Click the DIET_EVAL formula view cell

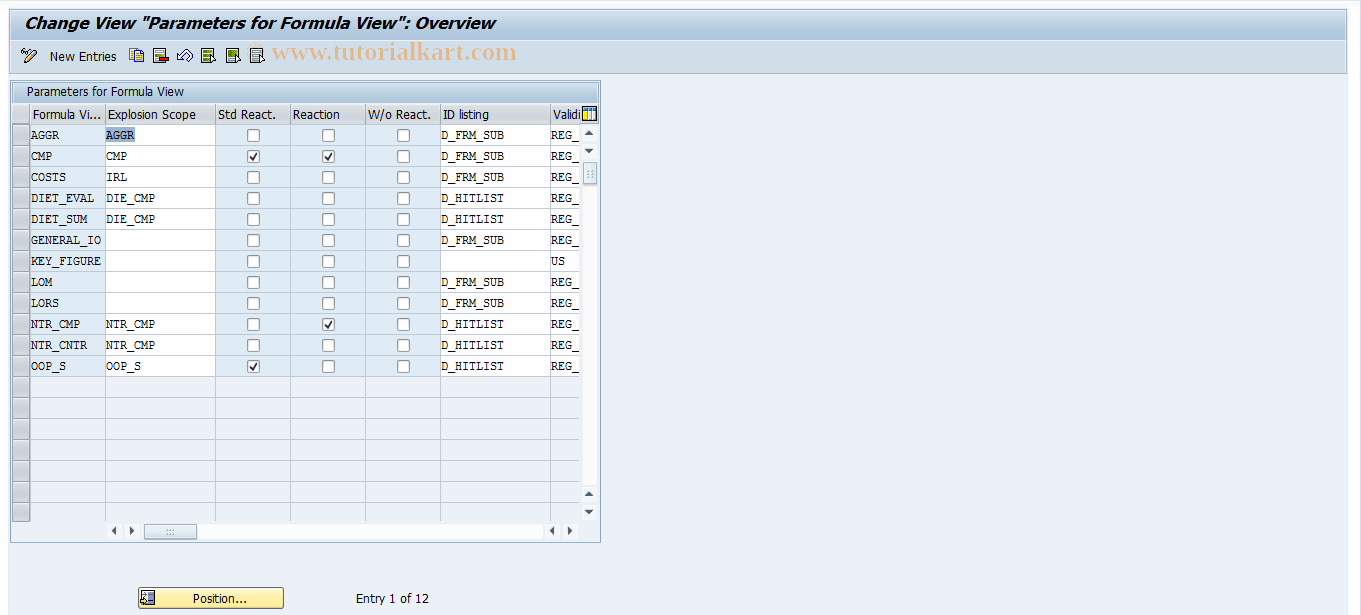click(67, 198)
